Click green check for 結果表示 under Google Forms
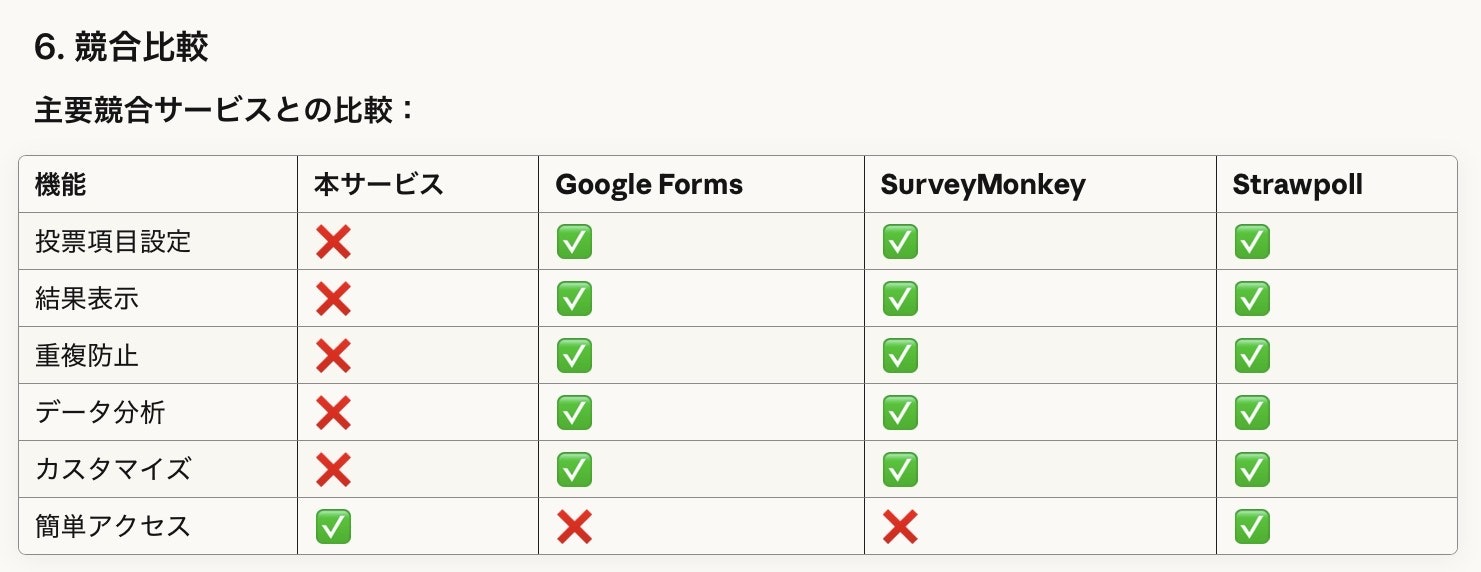The height and width of the screenshot is (572, 1481). point(574,299)
